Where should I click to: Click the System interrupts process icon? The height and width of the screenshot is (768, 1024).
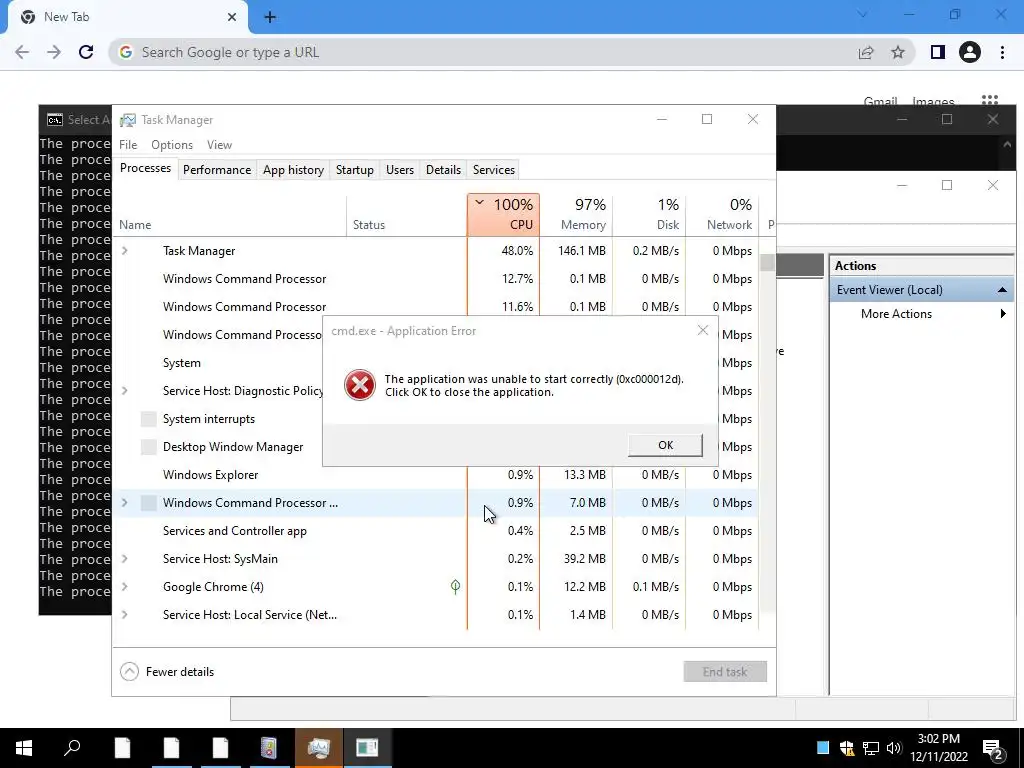[x=149, y=419]
